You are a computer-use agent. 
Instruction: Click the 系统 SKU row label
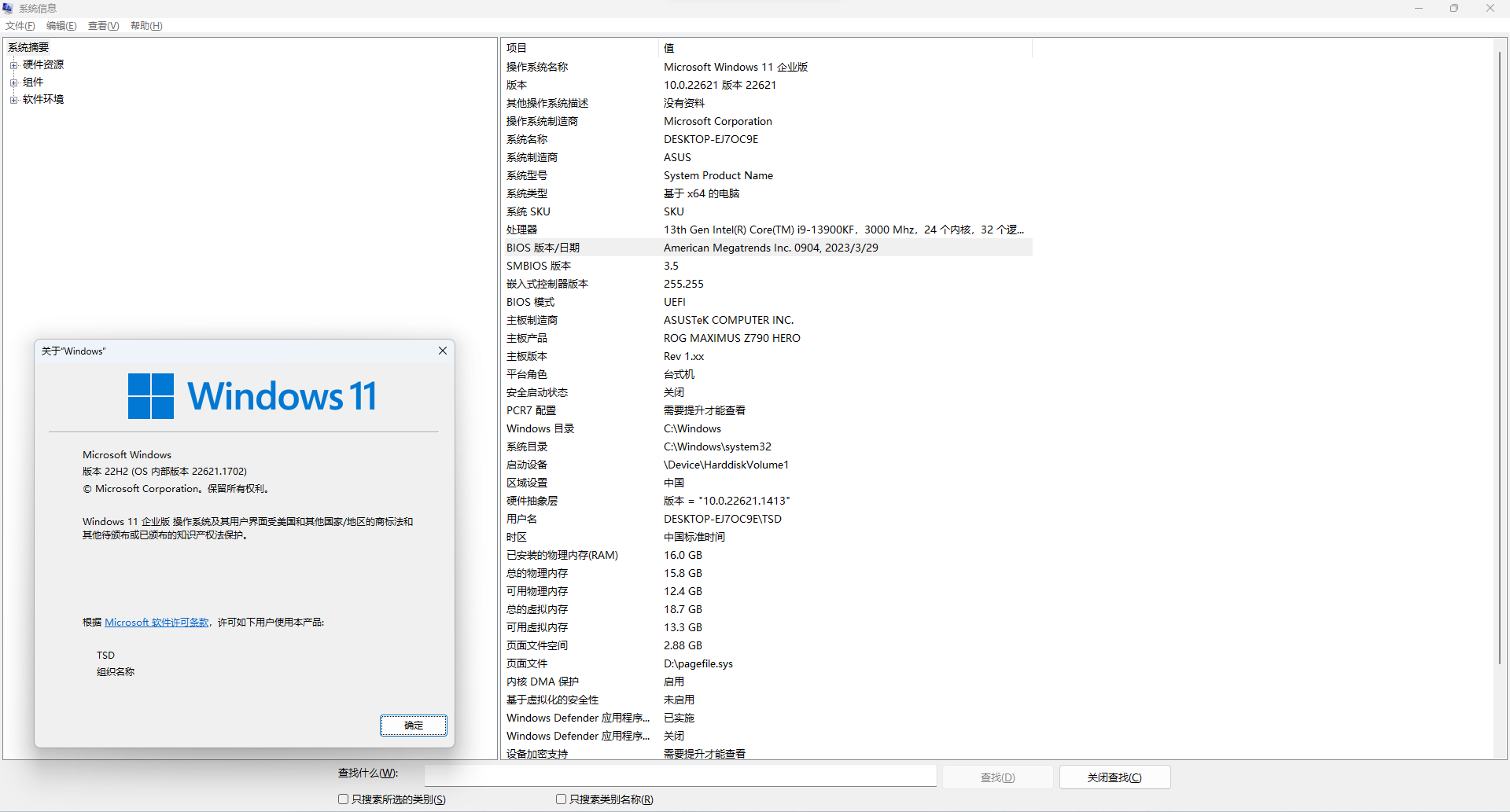[528, 211]
